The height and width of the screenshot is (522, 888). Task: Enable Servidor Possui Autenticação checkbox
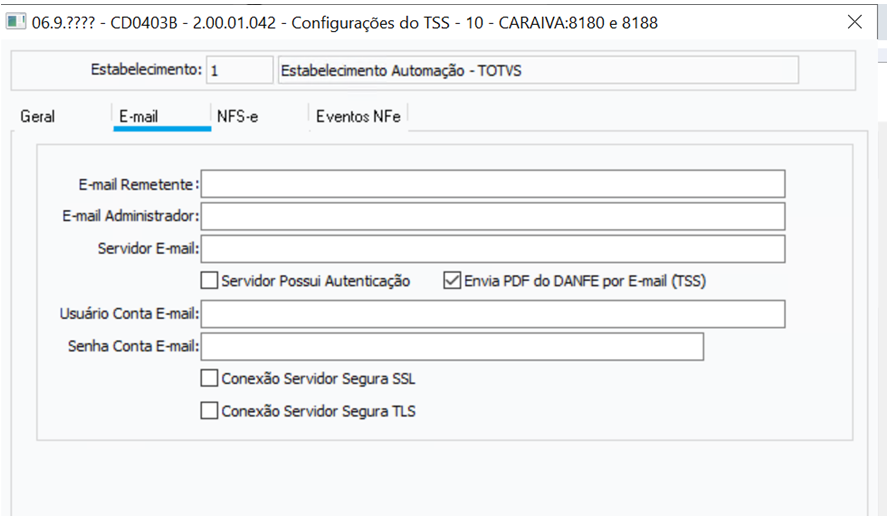pos(209,280)
